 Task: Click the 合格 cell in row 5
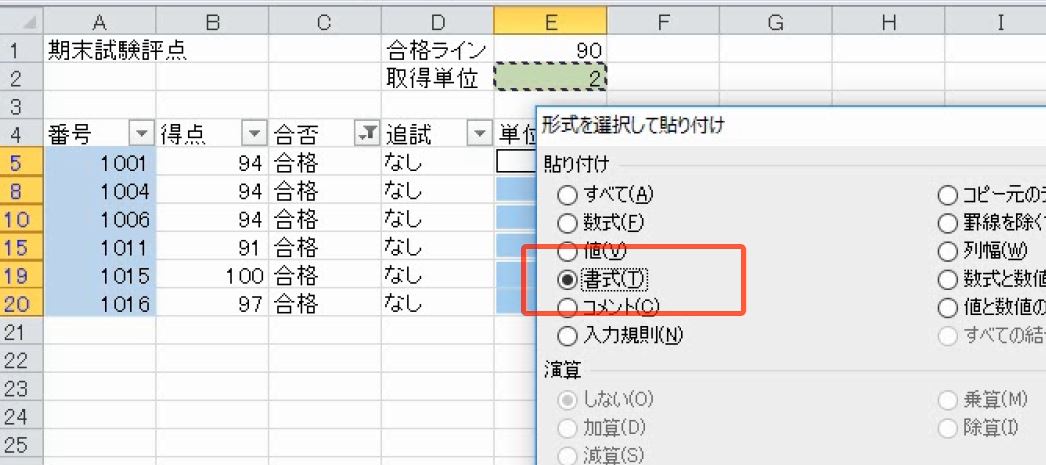coord(325,163)
